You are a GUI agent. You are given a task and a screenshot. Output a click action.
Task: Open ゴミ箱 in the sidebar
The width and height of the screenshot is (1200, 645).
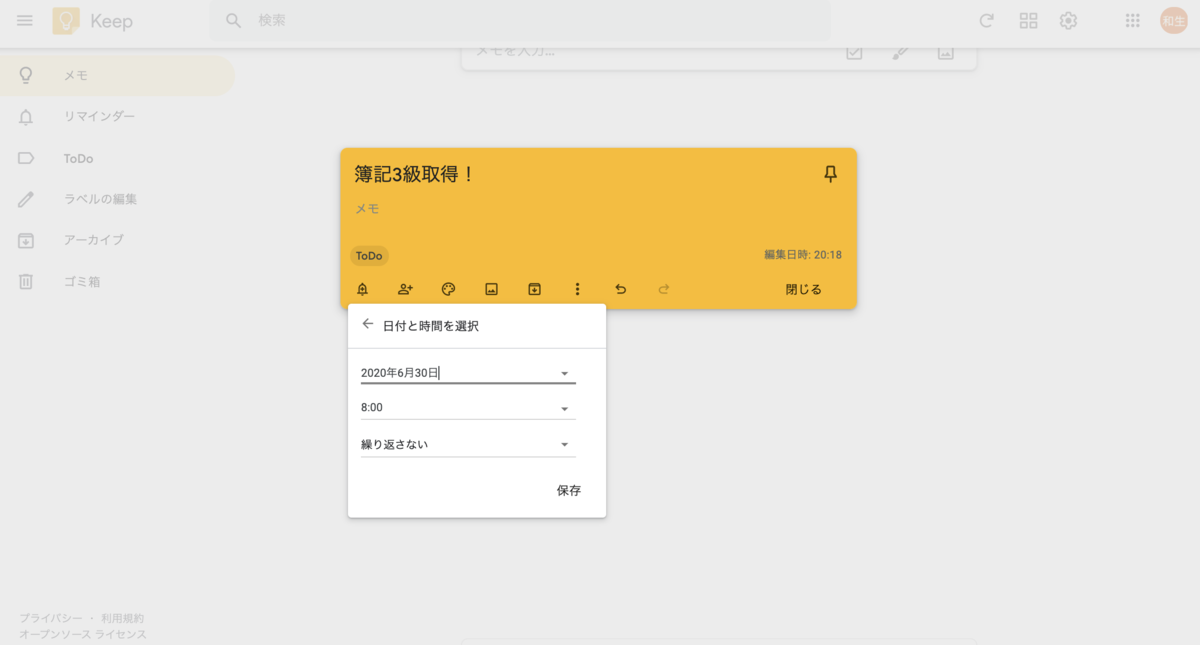(x=117, y=282)
